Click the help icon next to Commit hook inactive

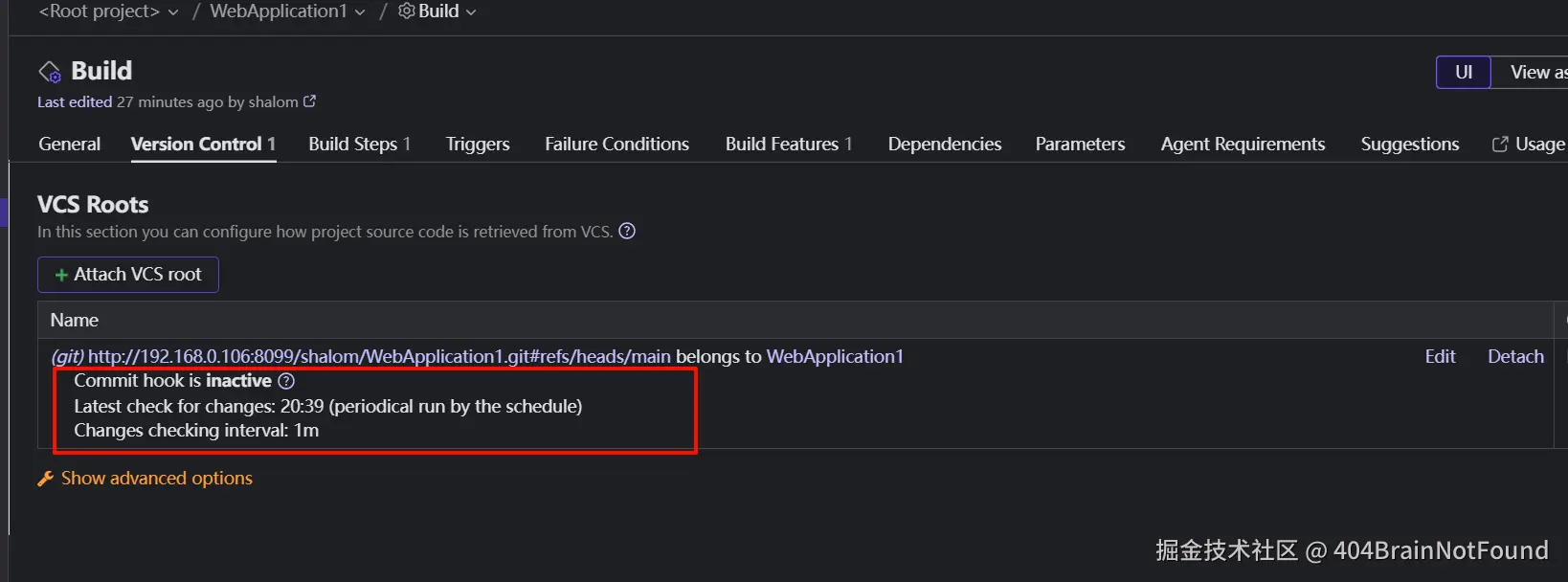coord(286,381)
